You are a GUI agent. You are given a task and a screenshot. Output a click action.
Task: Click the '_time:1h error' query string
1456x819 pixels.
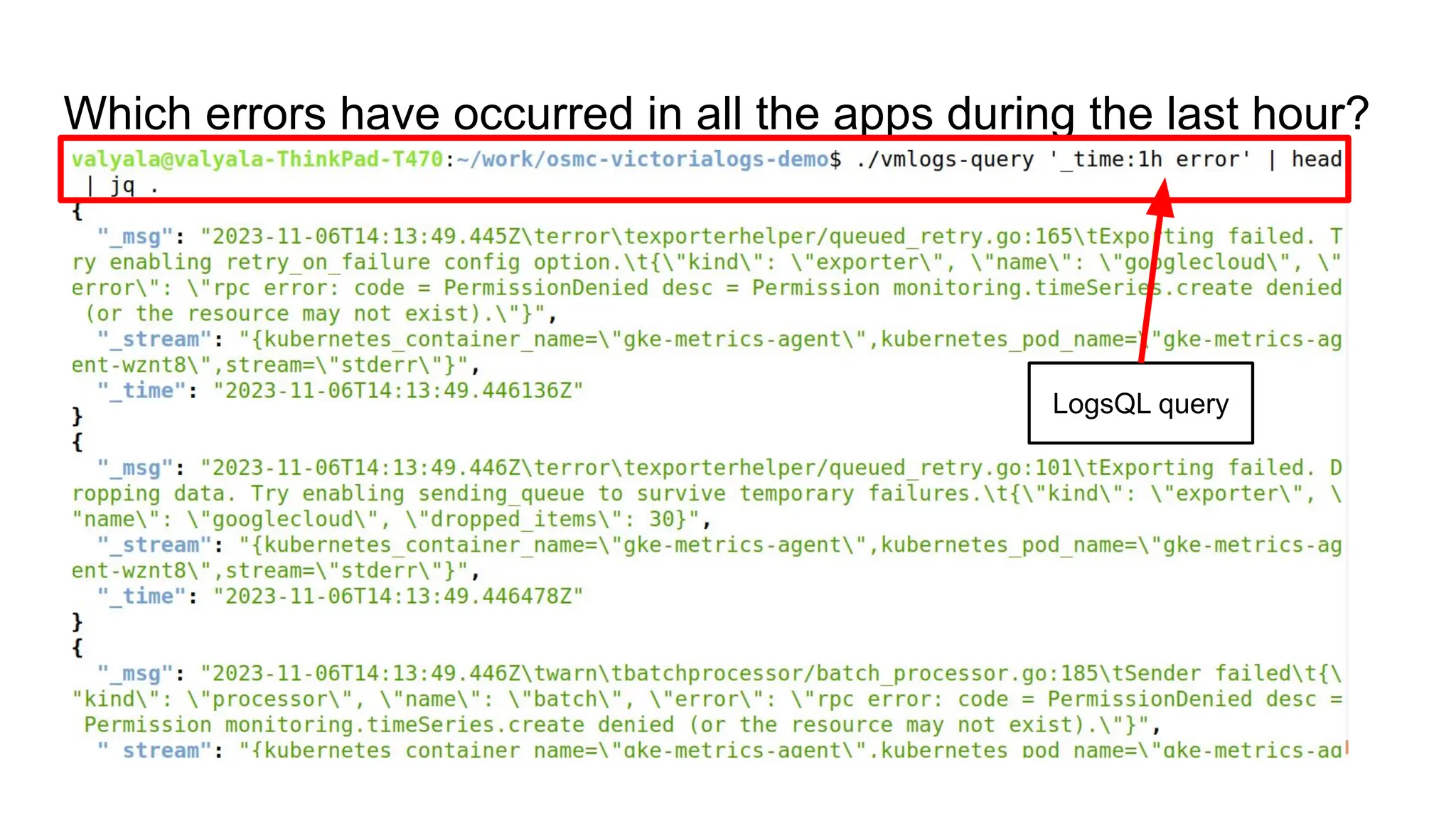tap(1149, 159)
